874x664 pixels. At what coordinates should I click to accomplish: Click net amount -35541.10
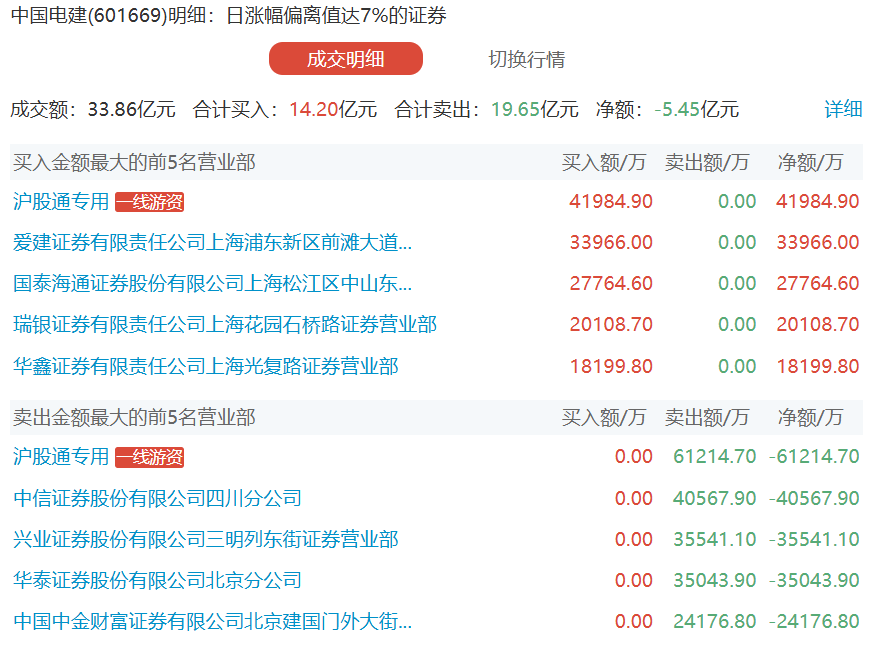[814, 539]
